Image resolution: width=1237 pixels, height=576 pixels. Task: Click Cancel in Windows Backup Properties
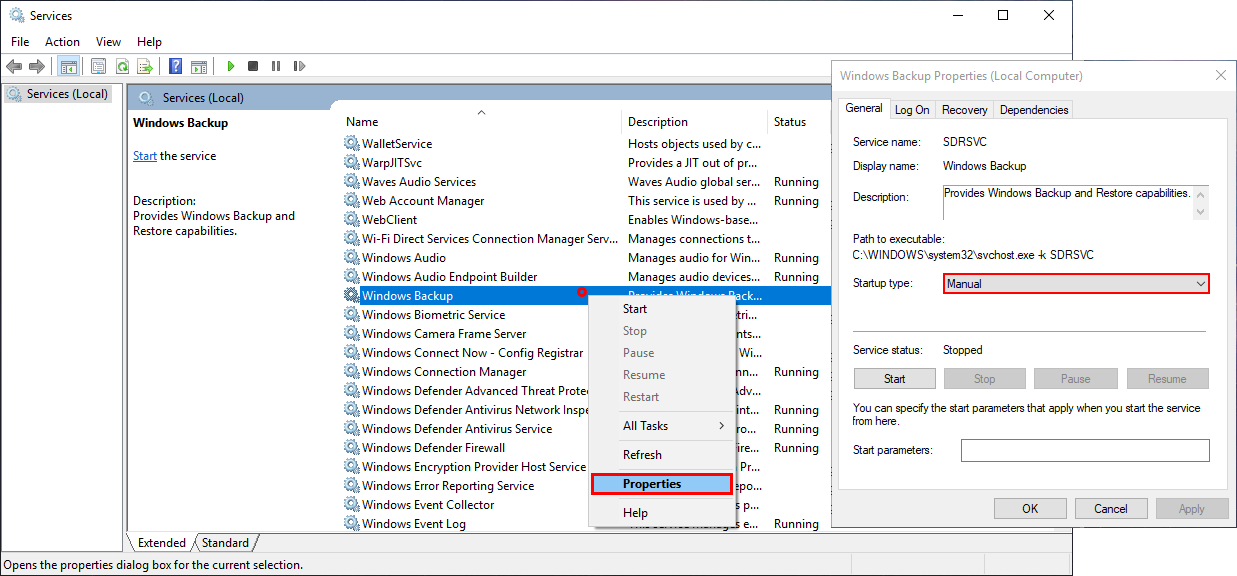pyautogui.click(x=1111, y=509)
